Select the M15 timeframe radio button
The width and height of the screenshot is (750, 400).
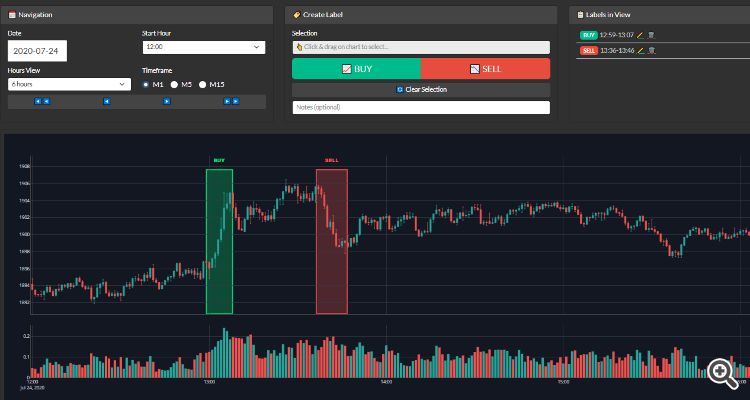coord(203,84)
